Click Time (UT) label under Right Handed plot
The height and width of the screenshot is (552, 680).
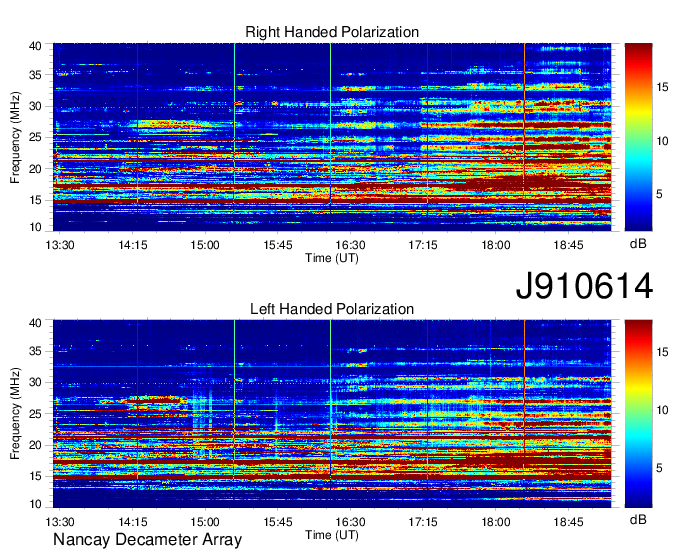tap(332, 258)
